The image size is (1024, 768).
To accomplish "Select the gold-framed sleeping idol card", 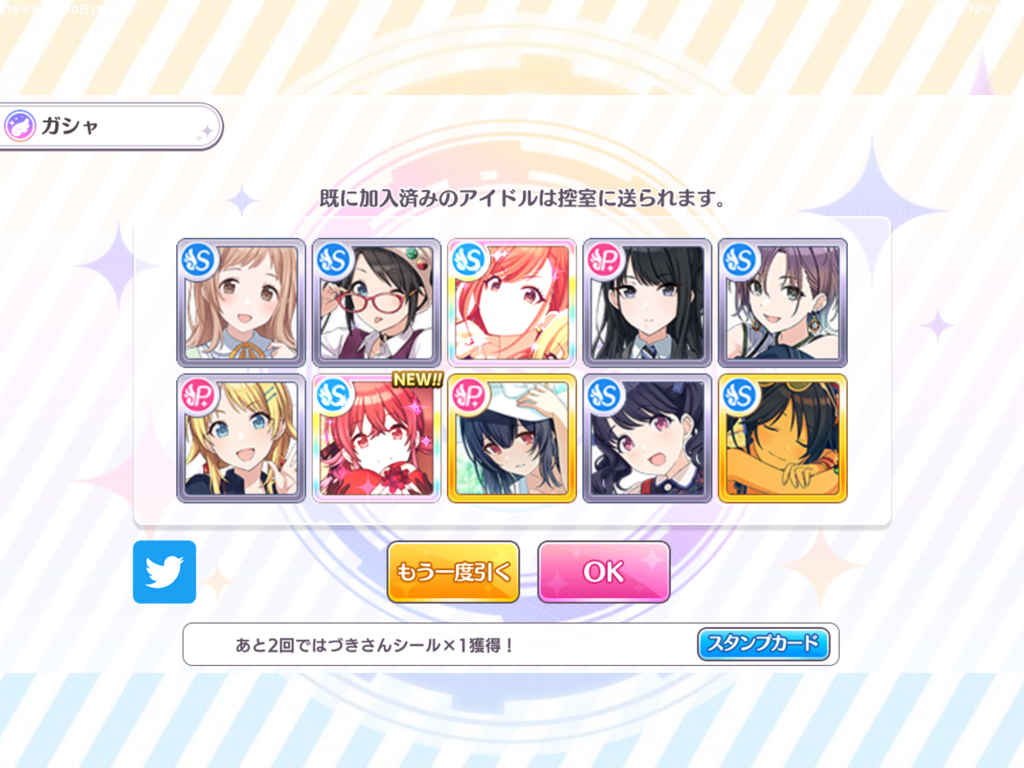I will click(x=782, y=438).
